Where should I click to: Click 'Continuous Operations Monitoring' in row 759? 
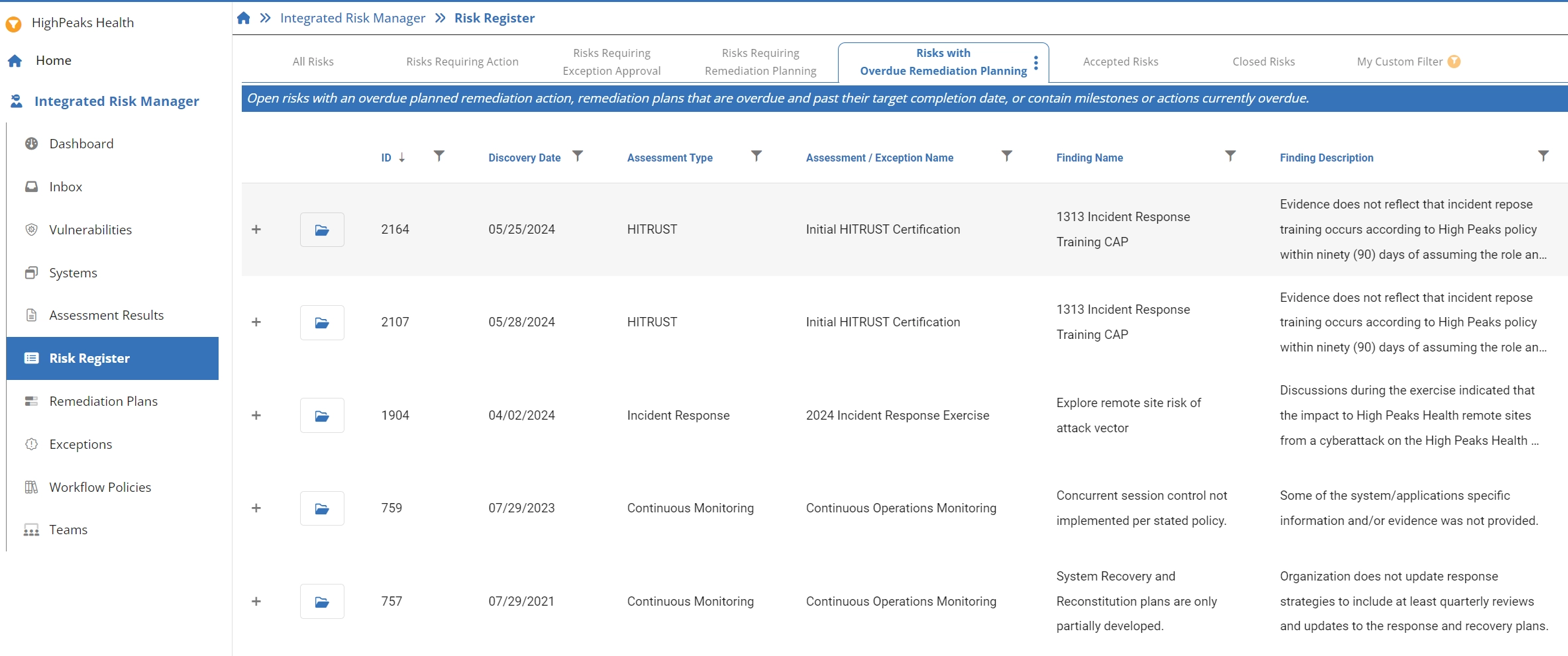click(901, 508)
